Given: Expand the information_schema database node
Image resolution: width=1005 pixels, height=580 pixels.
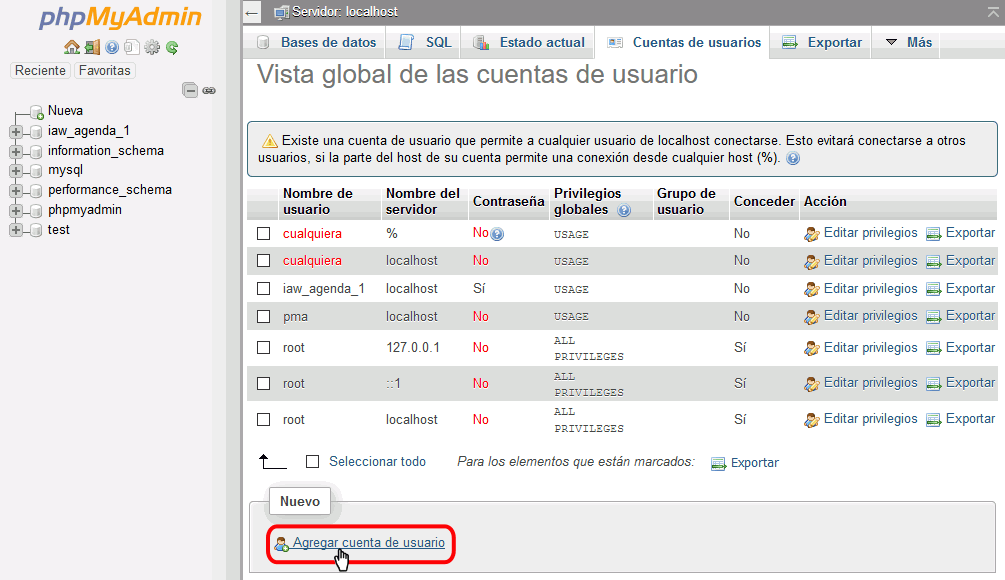Looking at the screenshot, I should coord(15,152).
